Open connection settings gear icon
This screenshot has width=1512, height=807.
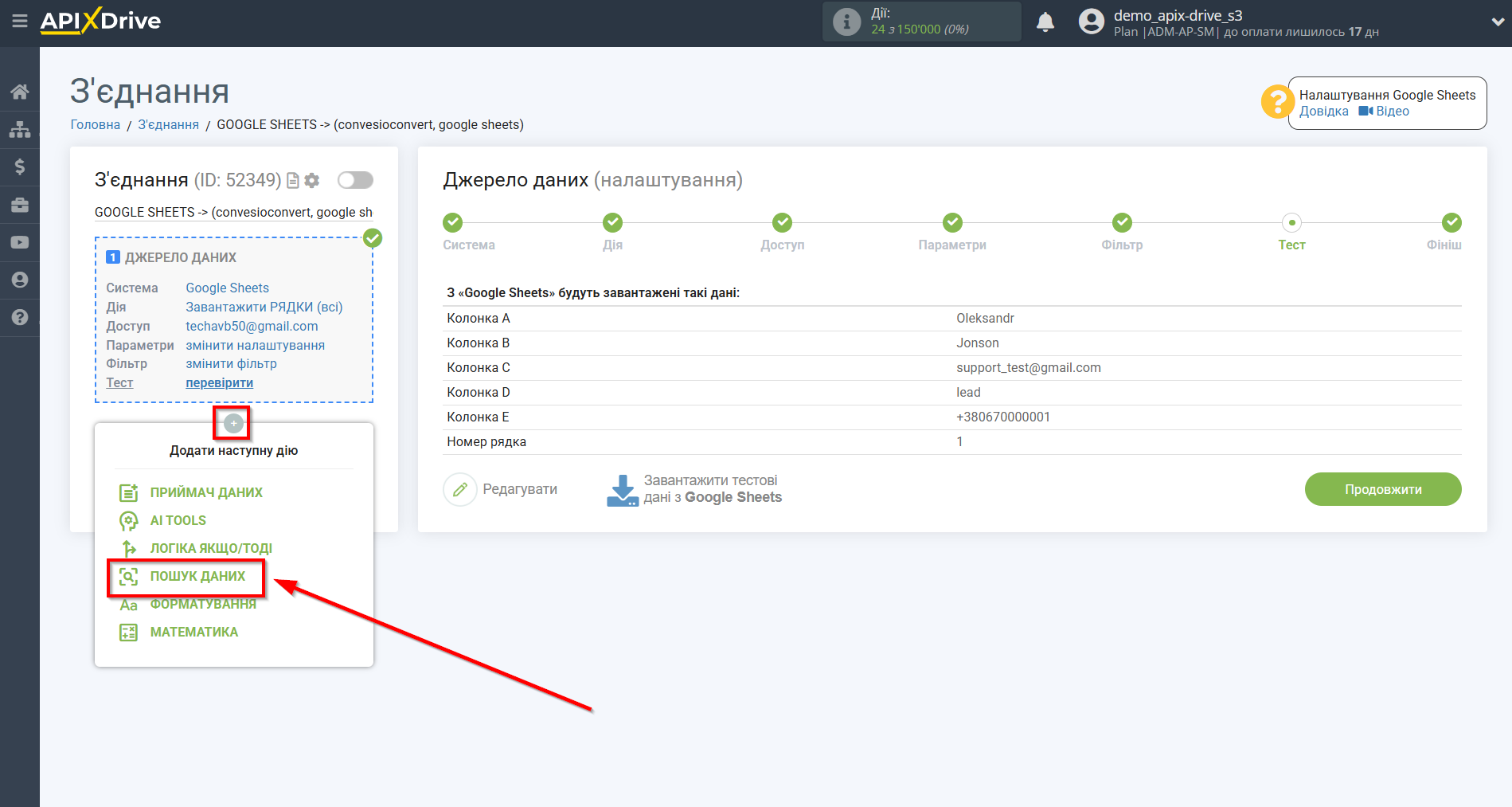312,181
